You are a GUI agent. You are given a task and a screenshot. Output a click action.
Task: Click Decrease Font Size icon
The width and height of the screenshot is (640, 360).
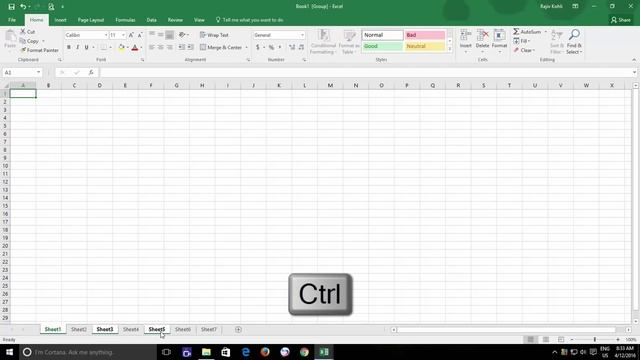tap(140, 35)
